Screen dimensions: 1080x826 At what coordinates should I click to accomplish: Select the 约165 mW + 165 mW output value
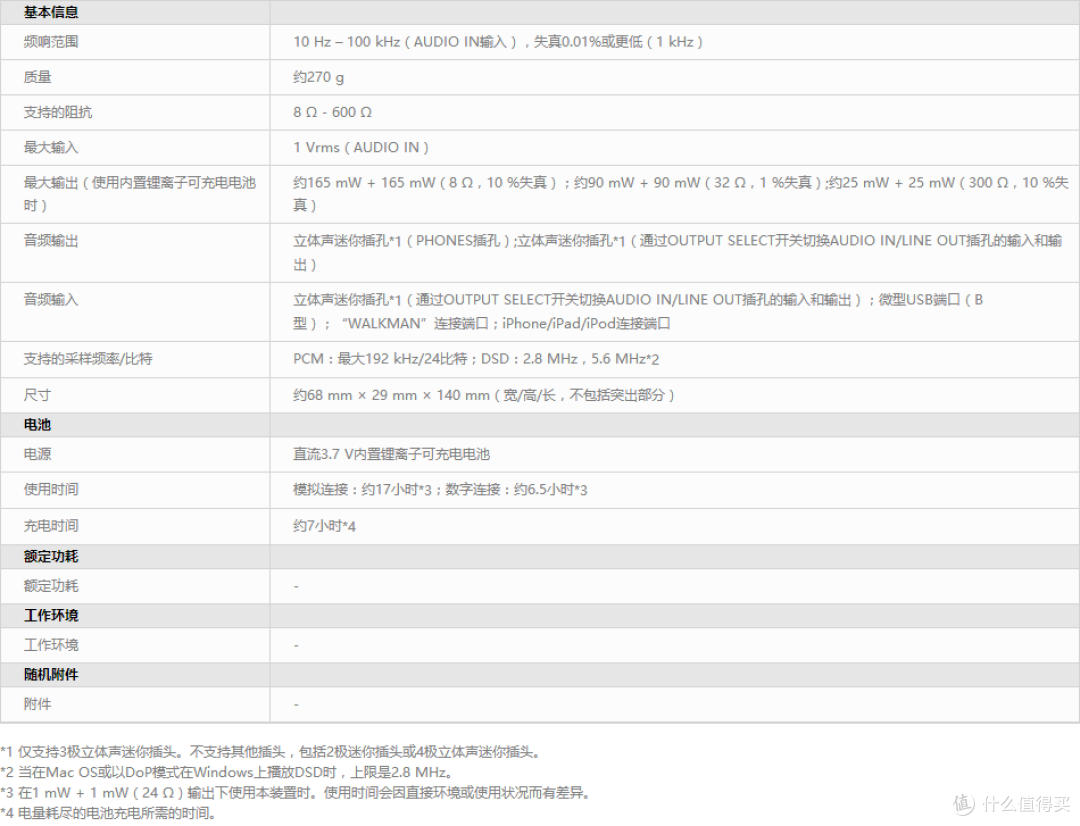(681, 194)
